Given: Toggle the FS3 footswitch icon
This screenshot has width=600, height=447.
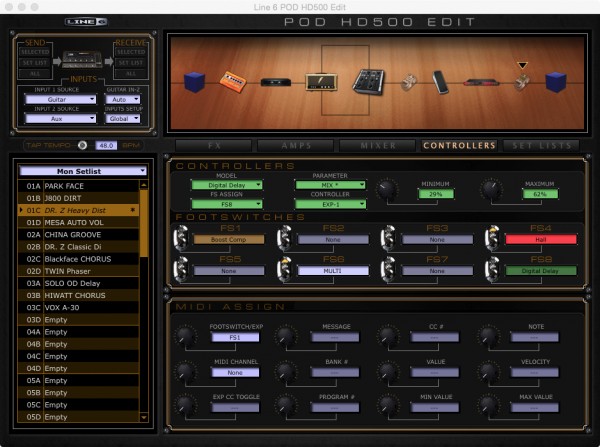Looking at the screenshot, I should click(388, 237).
